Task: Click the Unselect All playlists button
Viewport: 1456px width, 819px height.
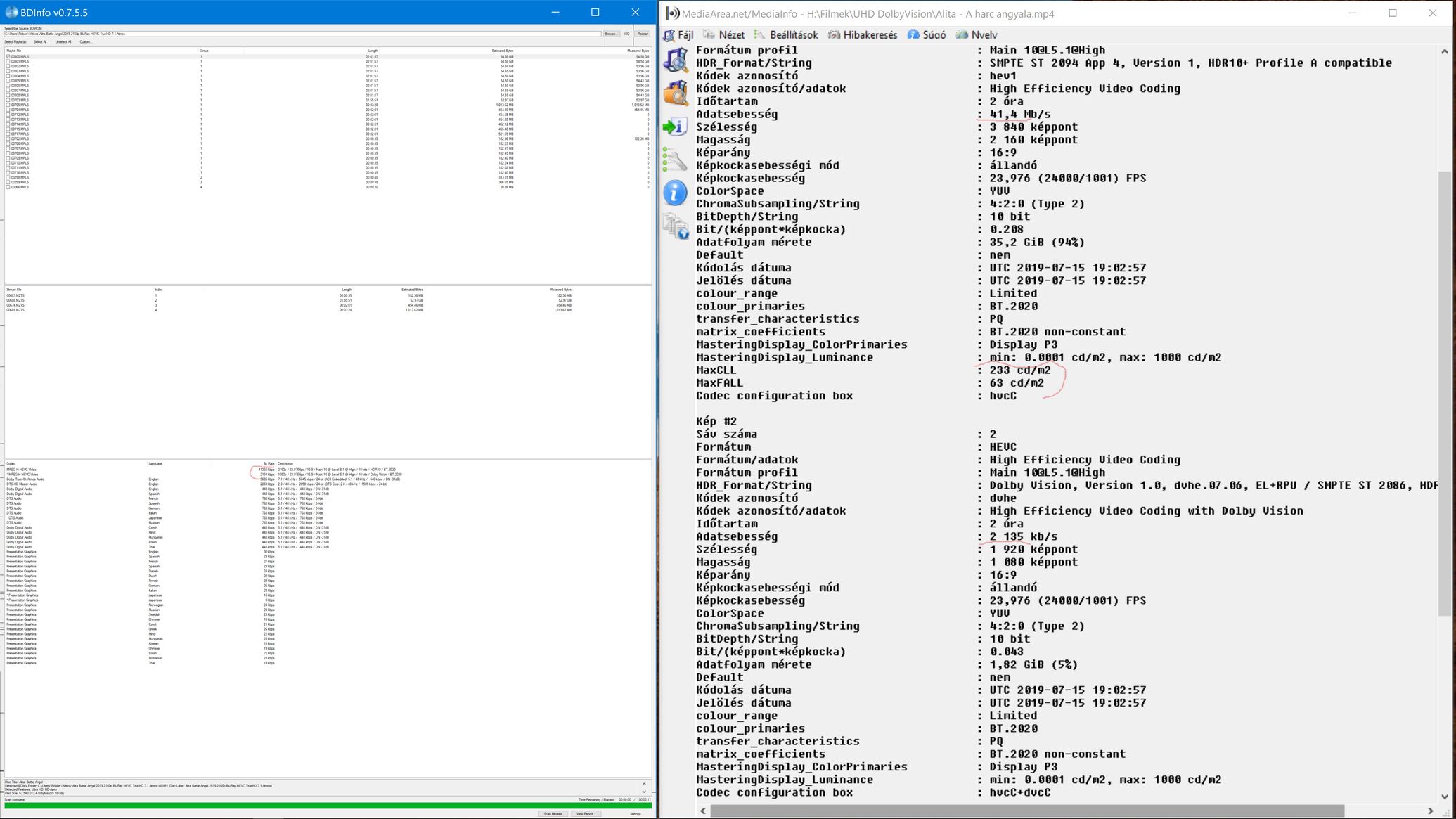Action: pos(63,41)
